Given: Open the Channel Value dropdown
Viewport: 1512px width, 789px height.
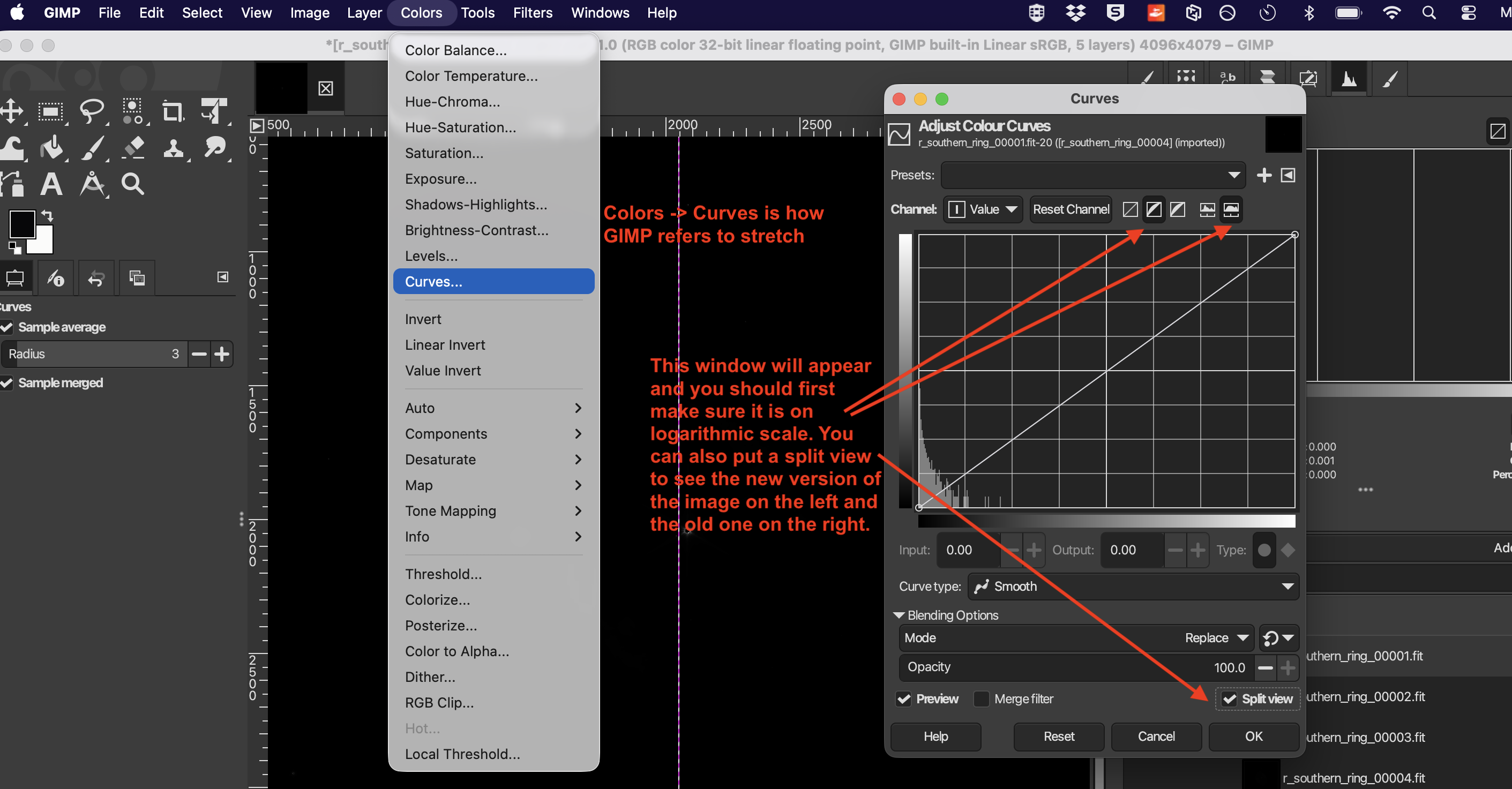Looking at the screenshot, I should tap(983, 209).
